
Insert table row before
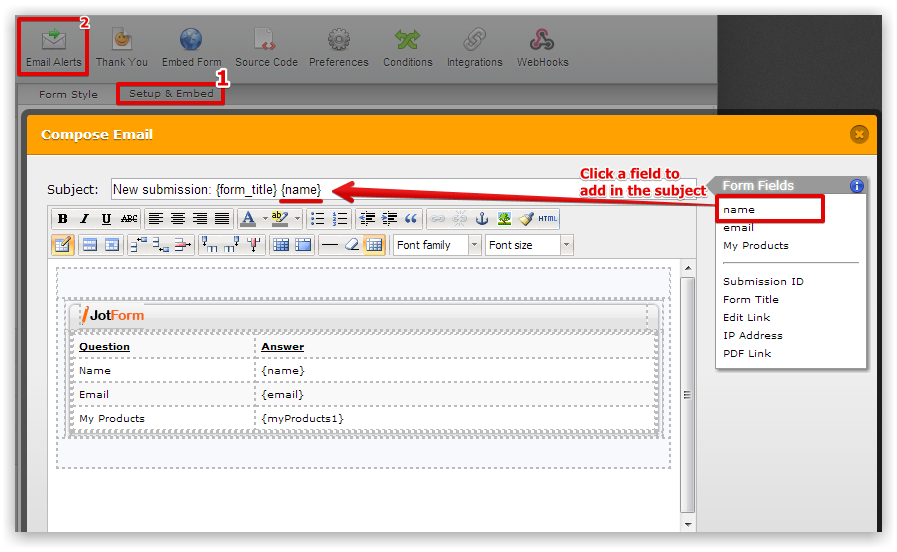(x=139, y=245)
